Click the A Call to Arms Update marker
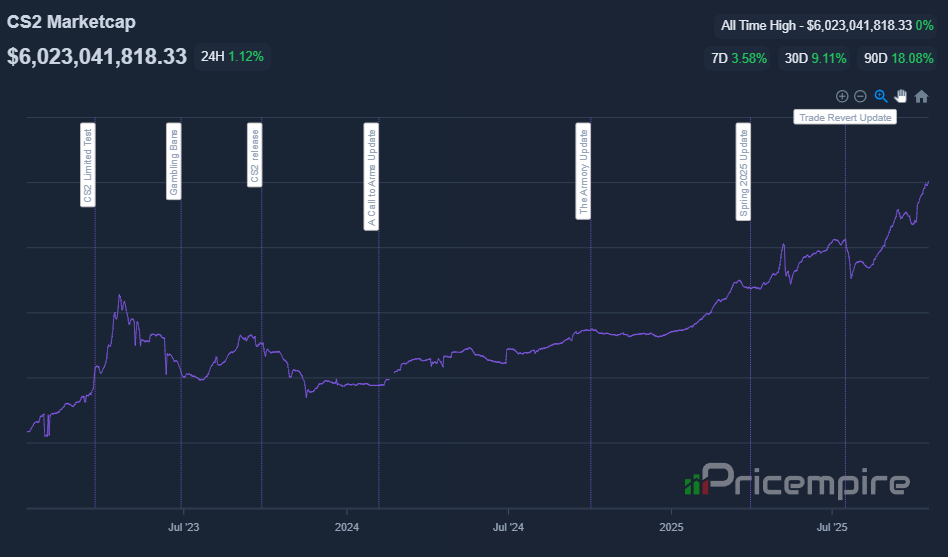The height and width of the screenshot is (557, 948). (x=371, y=177)
